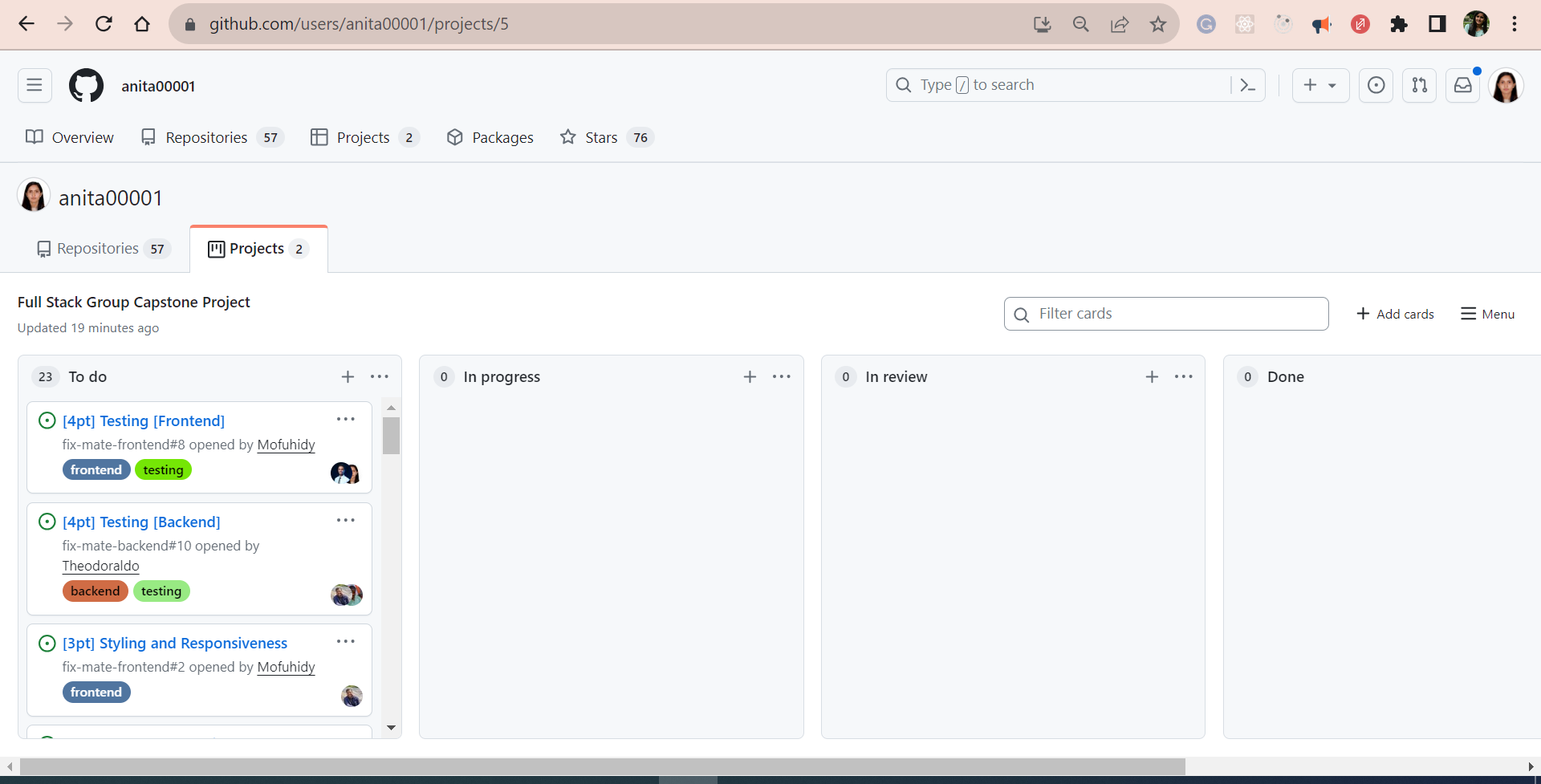The height and width of the screenshot is (784, 1541).
Task: Click your profile avatar in header
Action: coord(1507,85)
